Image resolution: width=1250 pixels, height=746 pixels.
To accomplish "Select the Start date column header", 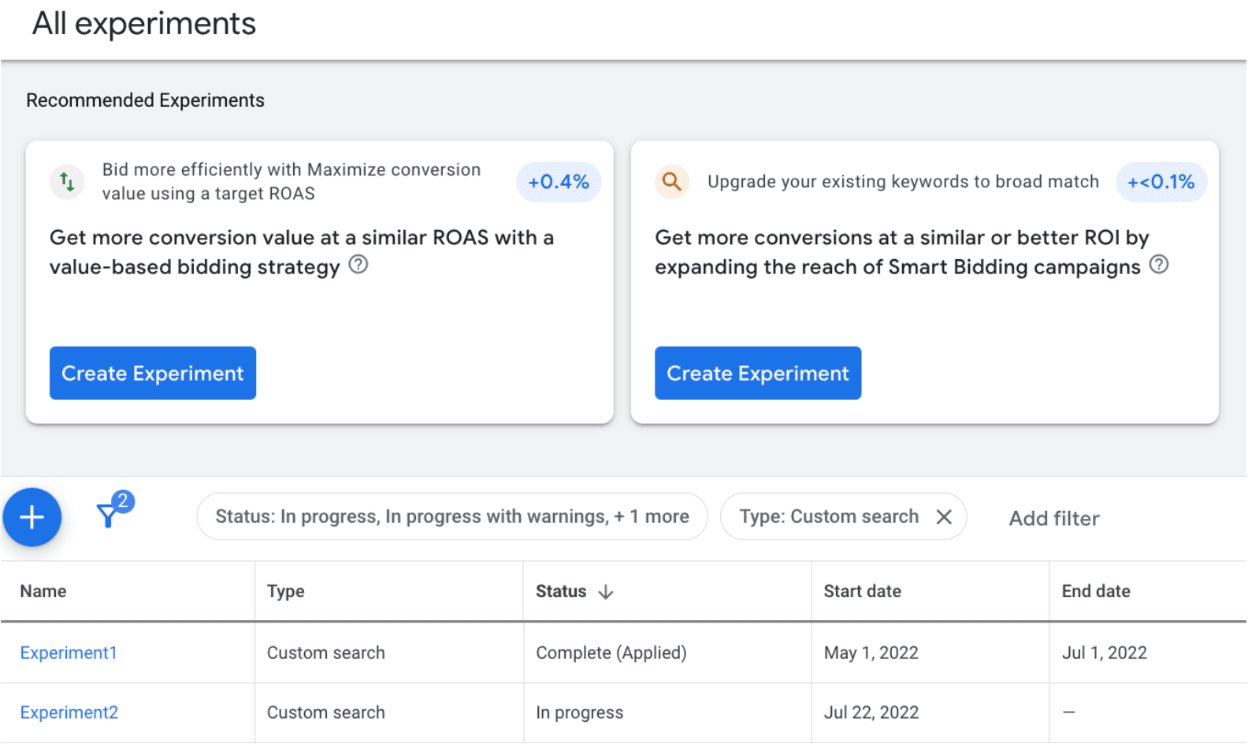I will [862, 591].
